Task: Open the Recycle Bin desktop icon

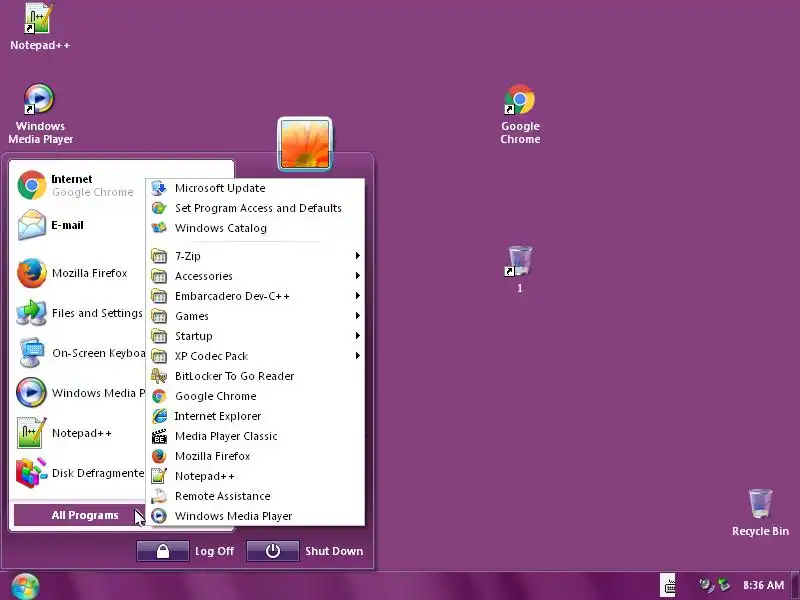Action: coord(760,504)
